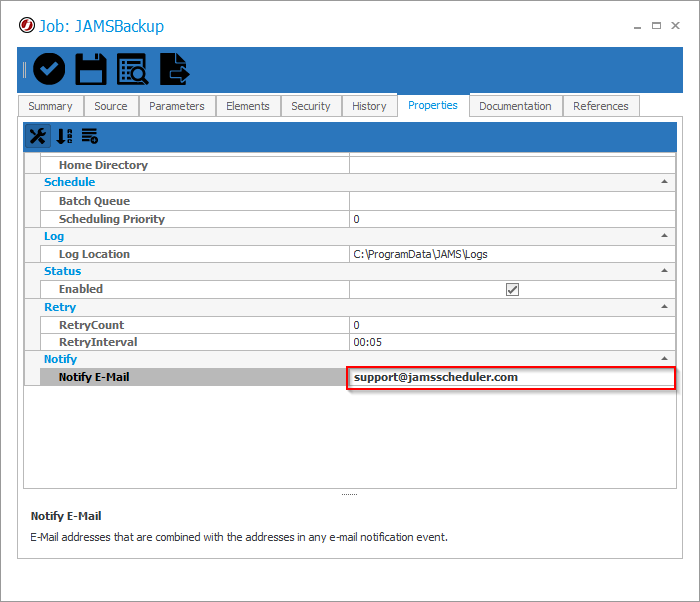The image size is (700, 602).
Task: Click the Scheduling Priority value field
Action: coord(512,219)
